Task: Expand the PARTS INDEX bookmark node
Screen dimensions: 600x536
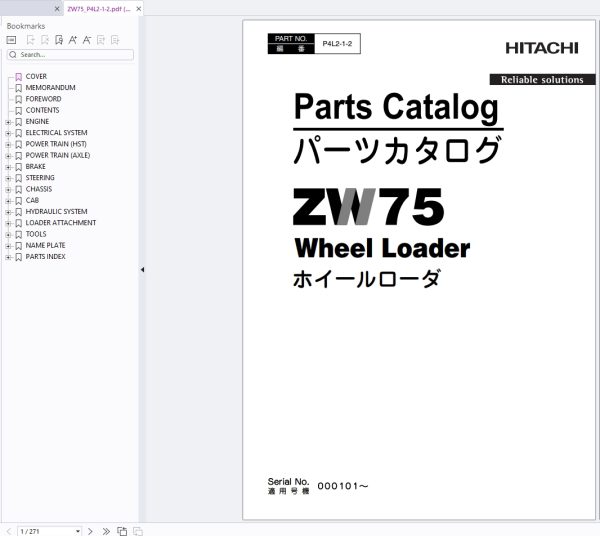Action: coord(8,257)
